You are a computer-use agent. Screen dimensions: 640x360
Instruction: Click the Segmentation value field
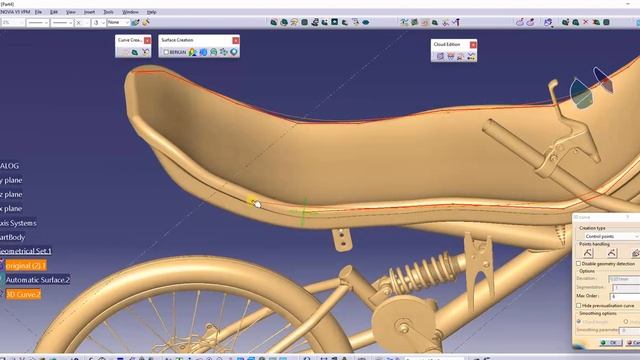point(626,288)
